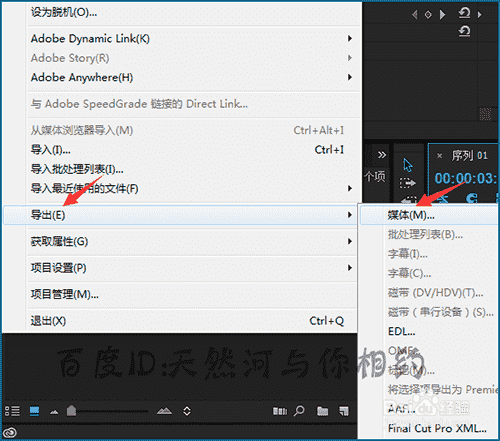Viewport: 500px width, 441px height.
Task: Click the thumbnail zoom slider handle
Action: click(x=71, y=411)
